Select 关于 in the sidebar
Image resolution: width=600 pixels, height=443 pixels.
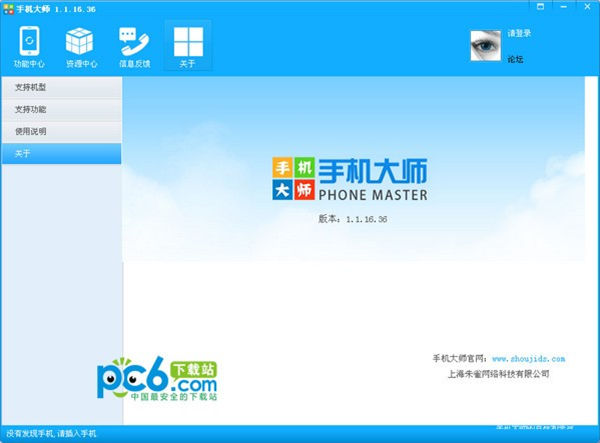click(62, 154)
